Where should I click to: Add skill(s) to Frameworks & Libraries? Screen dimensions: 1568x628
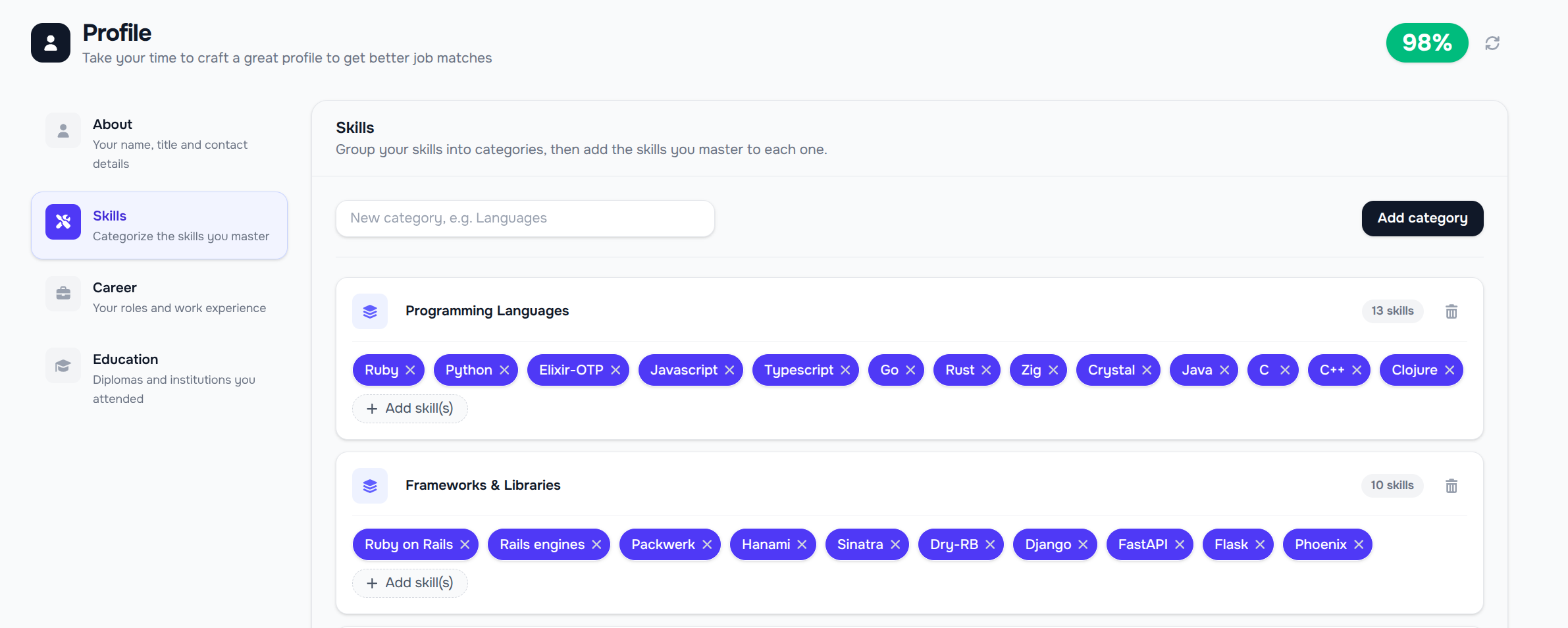tap(410, 583)
